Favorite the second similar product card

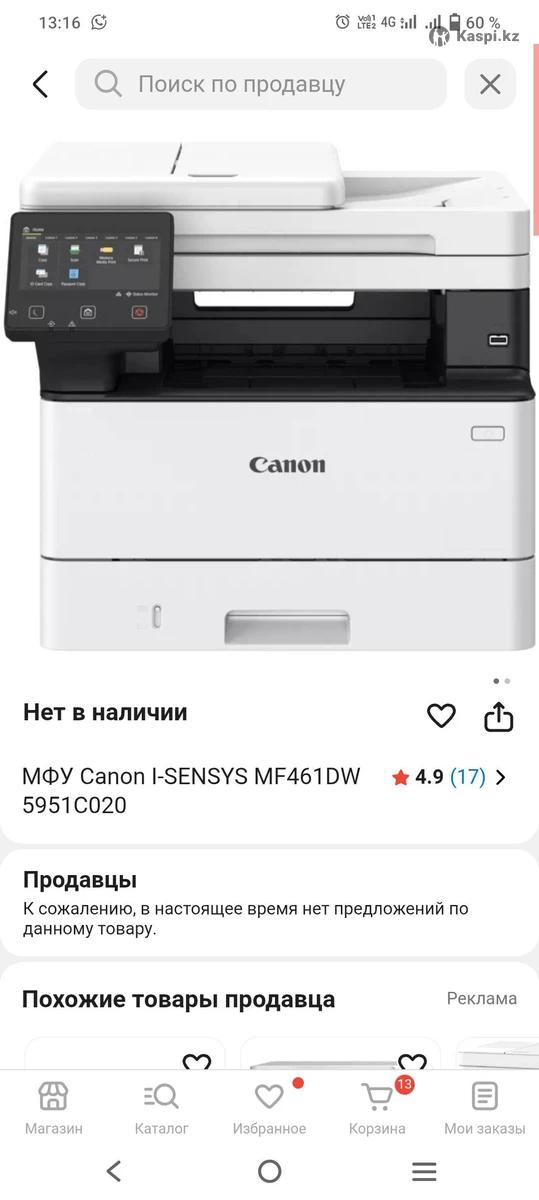tap(412, 1063)
